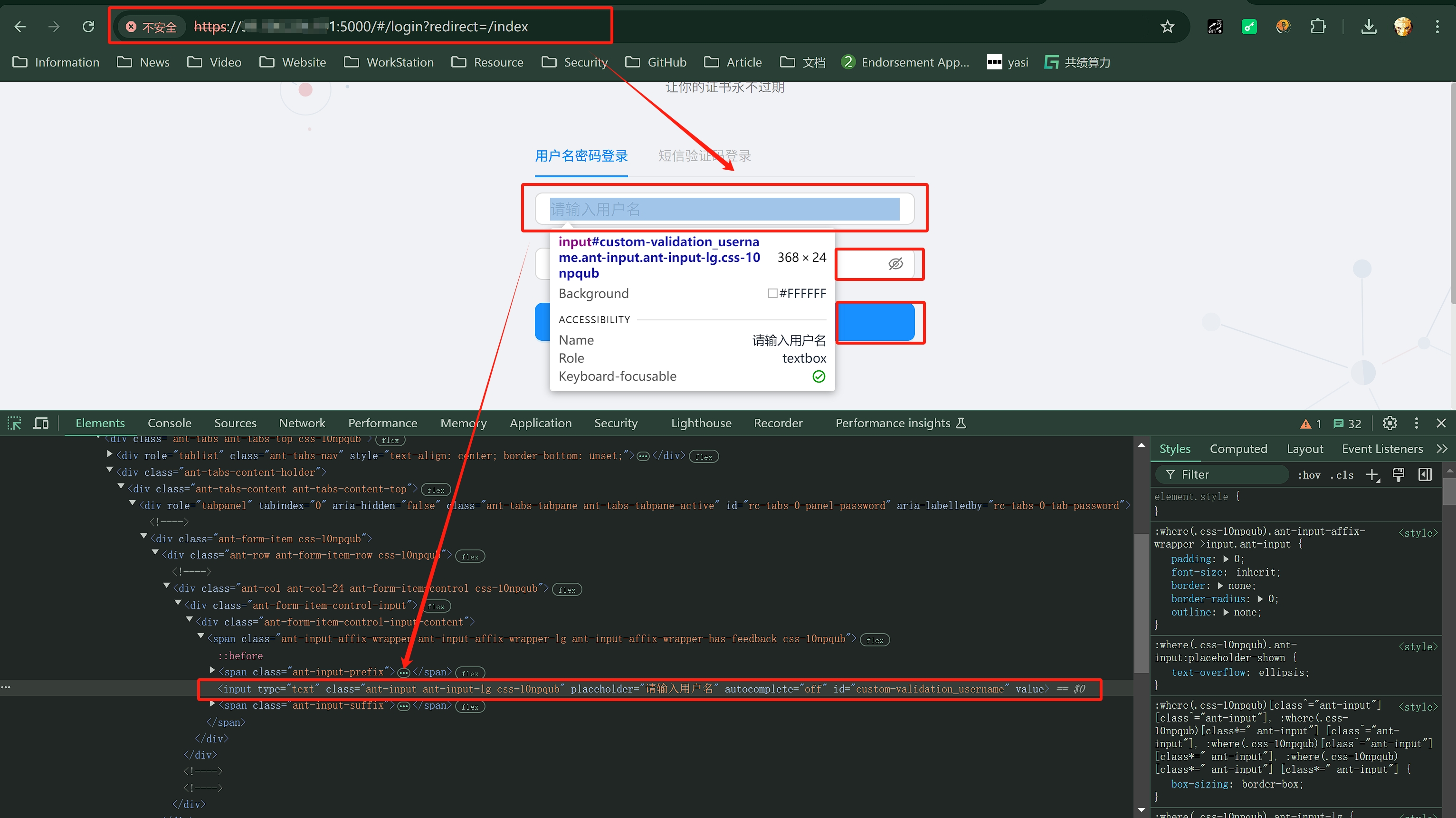Bookmark this page with the star icon
Viewport: 1456px width, 818px height.
[1167, 27]
